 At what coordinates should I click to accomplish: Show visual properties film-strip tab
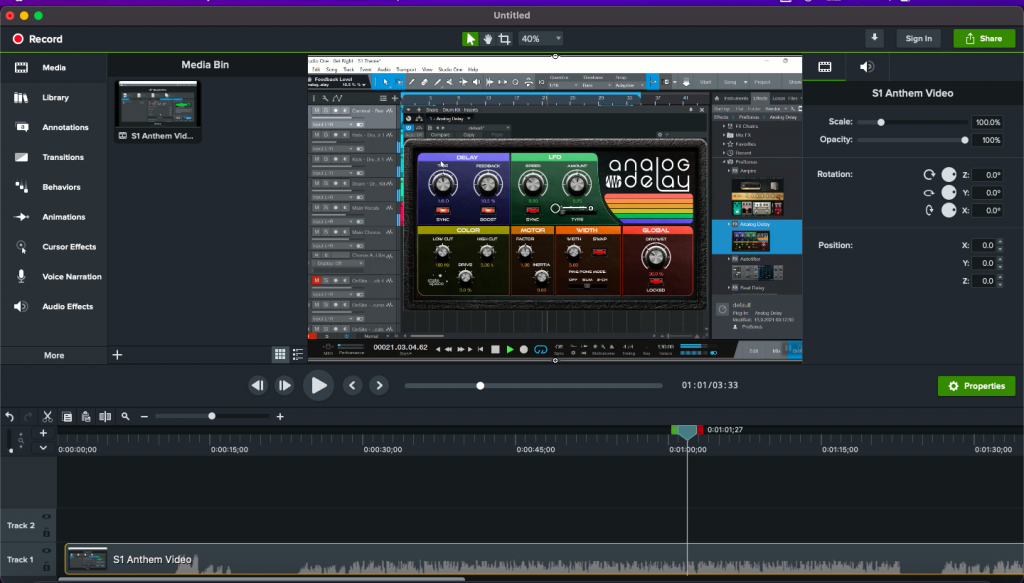[x=825, y=67]
